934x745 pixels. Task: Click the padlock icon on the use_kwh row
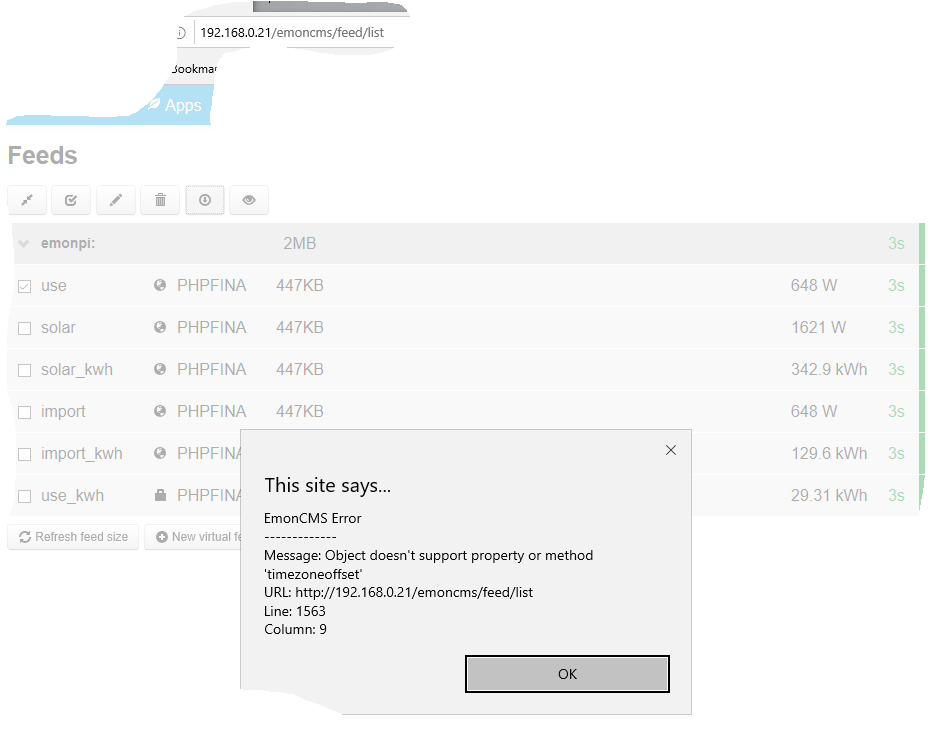pos(160,495)
